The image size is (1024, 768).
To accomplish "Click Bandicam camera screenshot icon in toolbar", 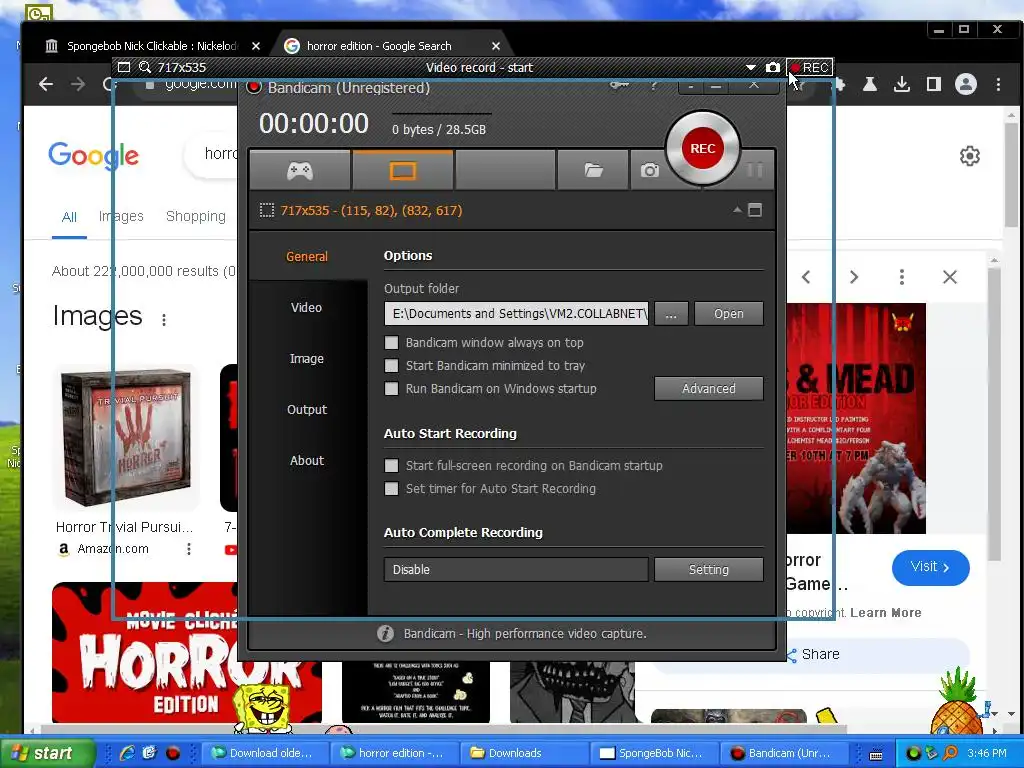I will click(649, 171).
